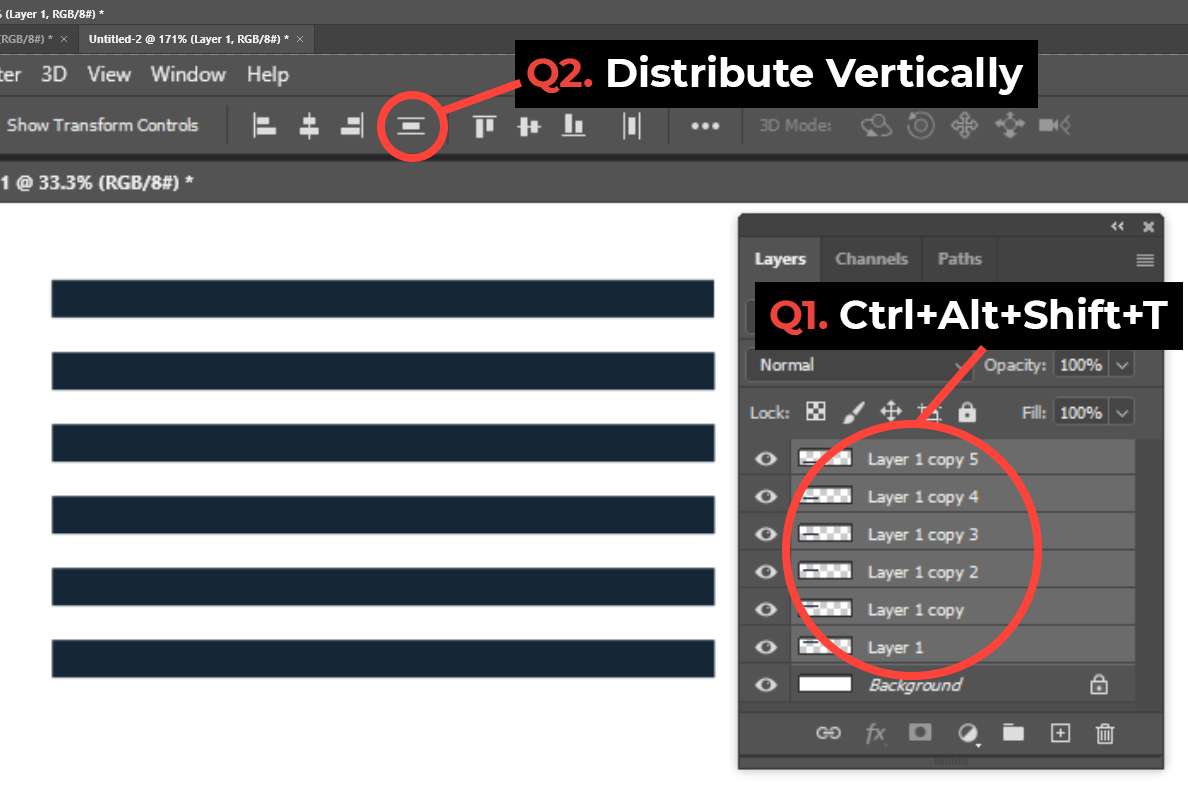Open the Layers panel hamburger menu
This screenshot has width=1188, height=796.
pyautogui.click(x=1145, y=260)
